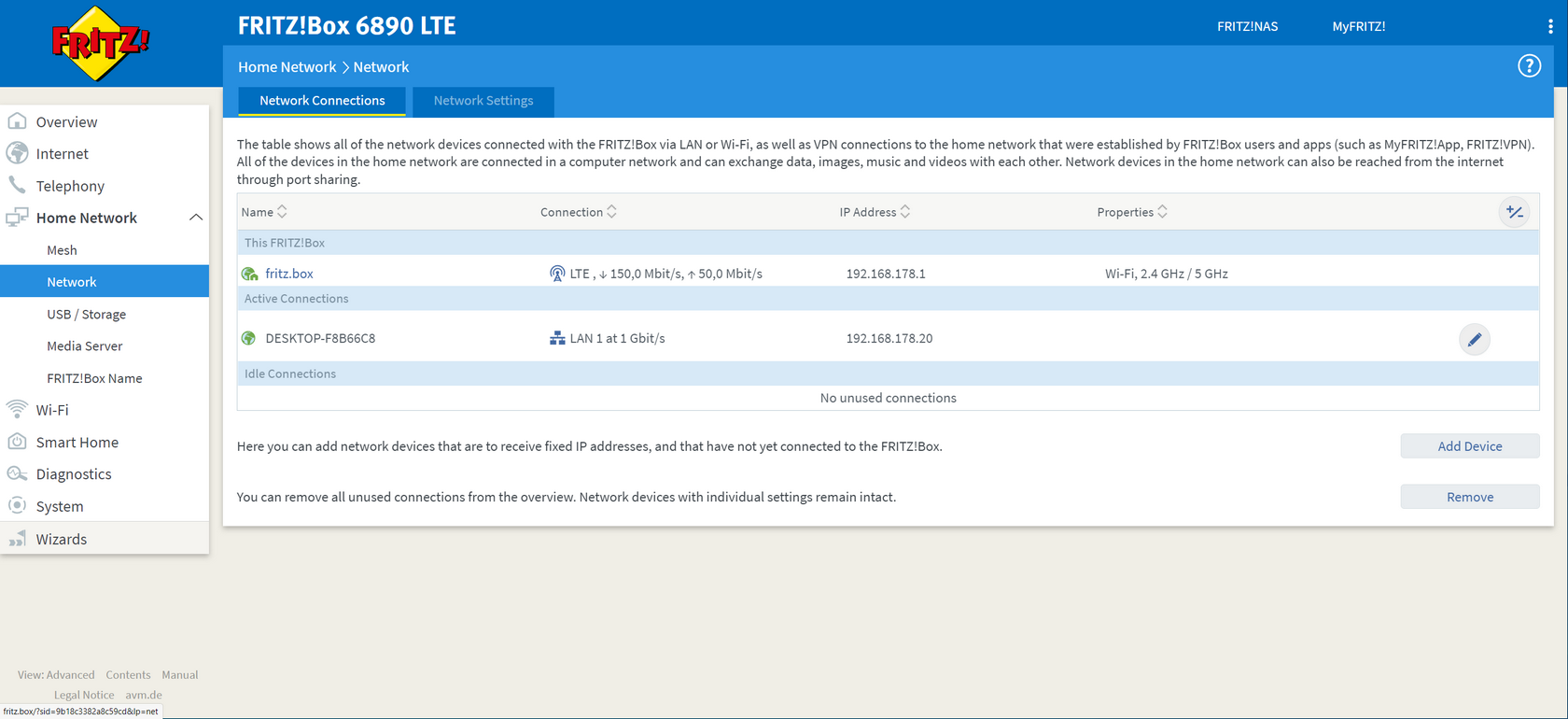Click the Smart Home icon
Viewport: 1568px width, 719px height.
[17, 442]
